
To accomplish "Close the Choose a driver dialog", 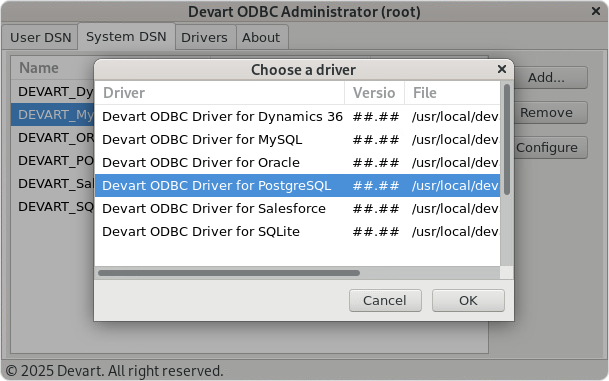I will (502, 69).
